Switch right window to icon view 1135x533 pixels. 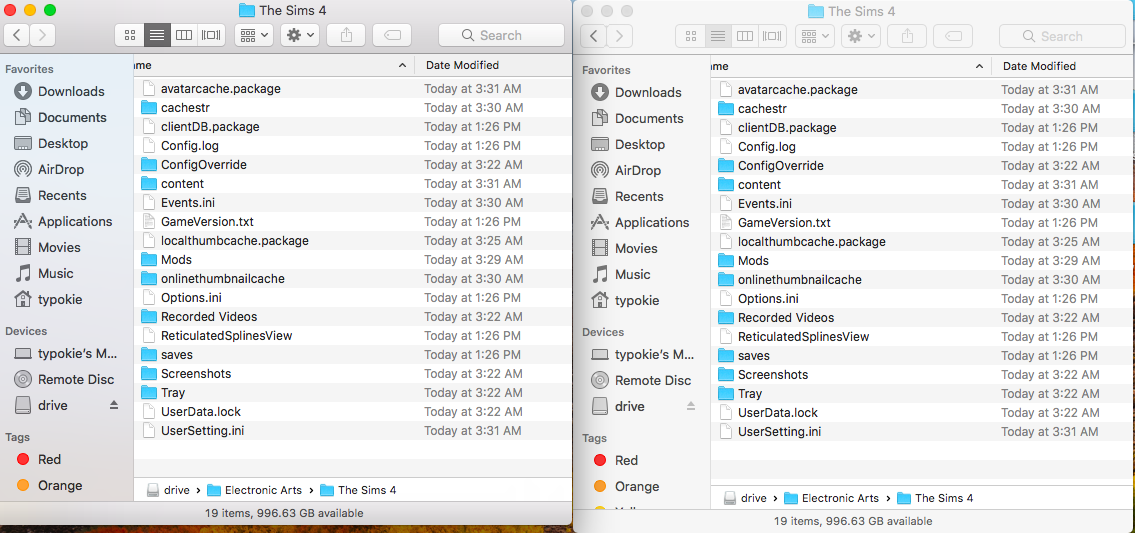(x=690, y=35)
